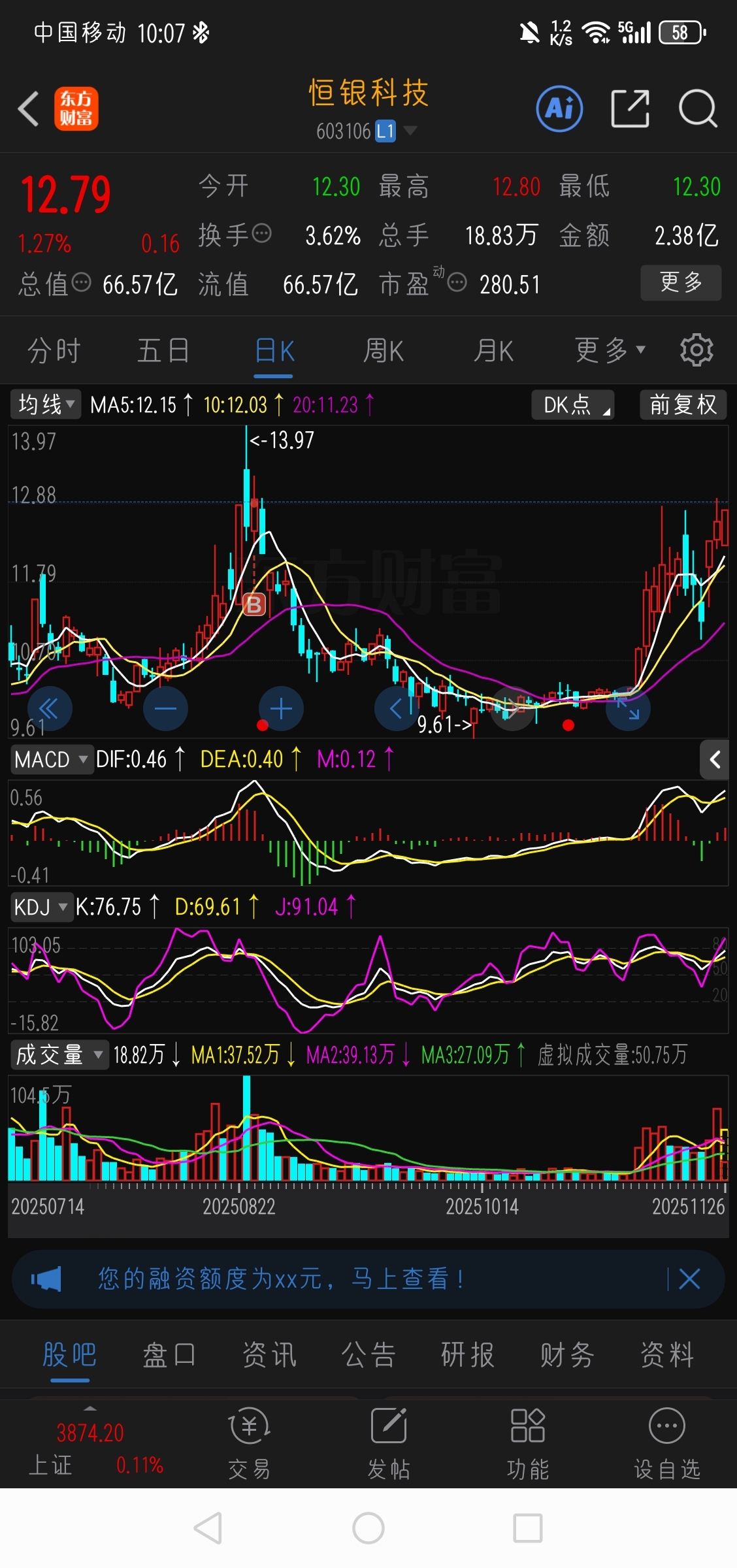Tap 虚拟成交量:50.75万 label

[x=612, y=1054]
